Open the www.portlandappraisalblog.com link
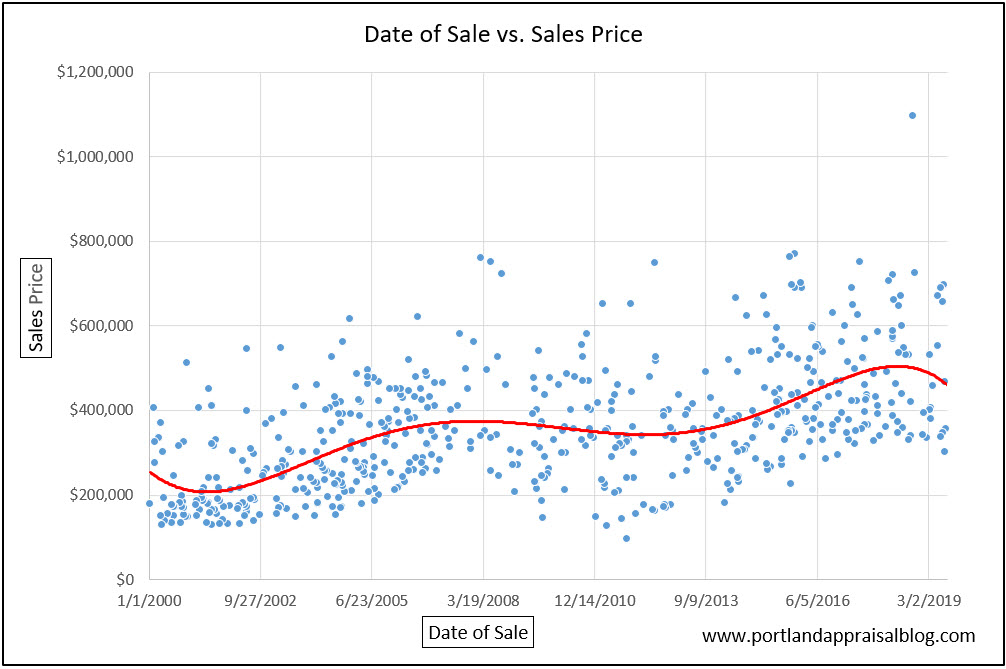Image resolution: width=1006 pixels, height=669 pixels. pos(838,636)
